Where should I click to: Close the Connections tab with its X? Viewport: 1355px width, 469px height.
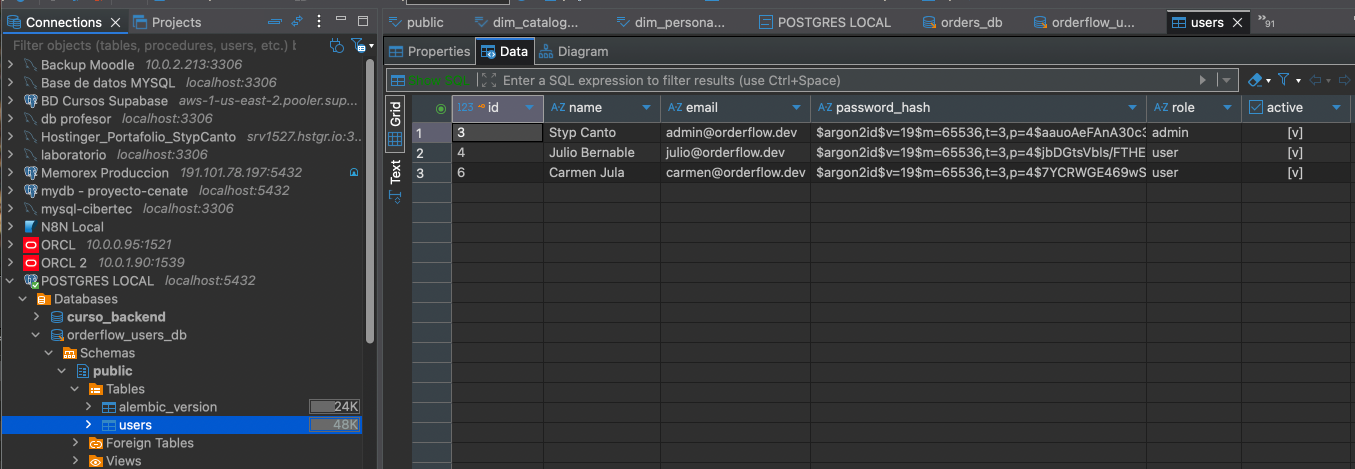[115, 22]
